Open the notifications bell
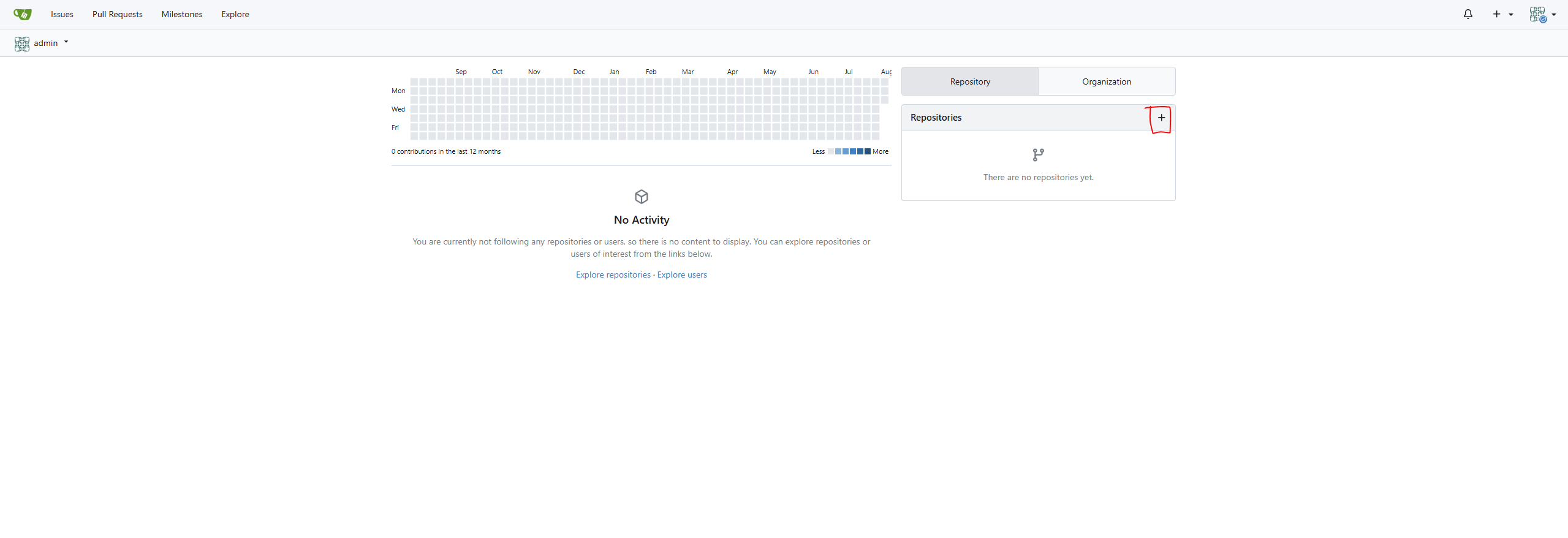 (x=1468, y=14)
